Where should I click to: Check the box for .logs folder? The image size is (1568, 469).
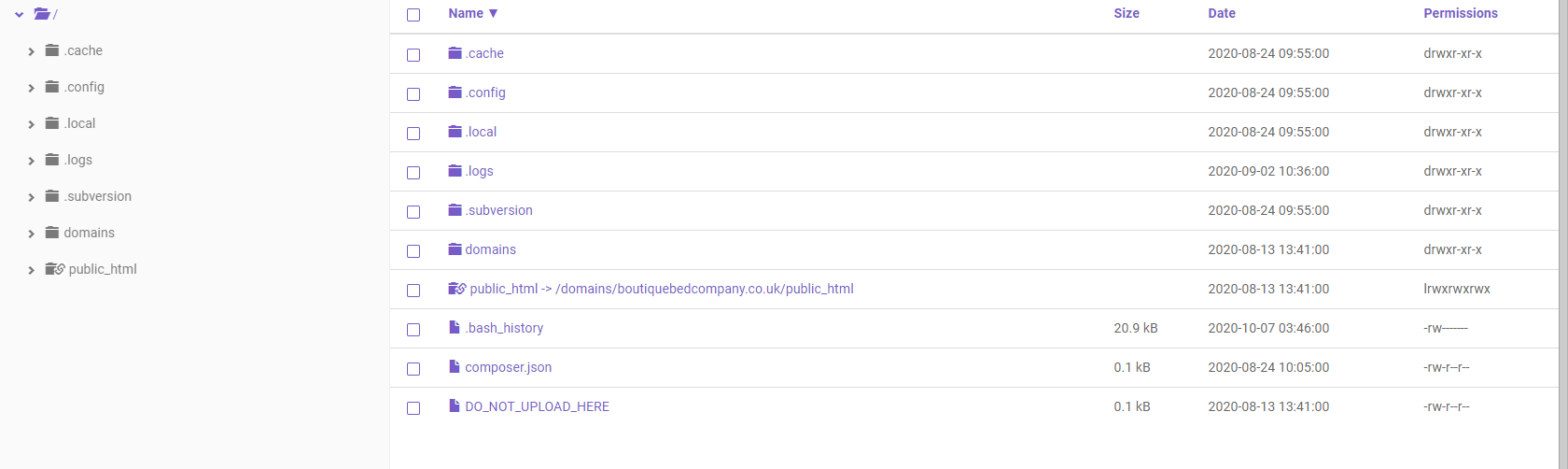click(x=413, y=173)
